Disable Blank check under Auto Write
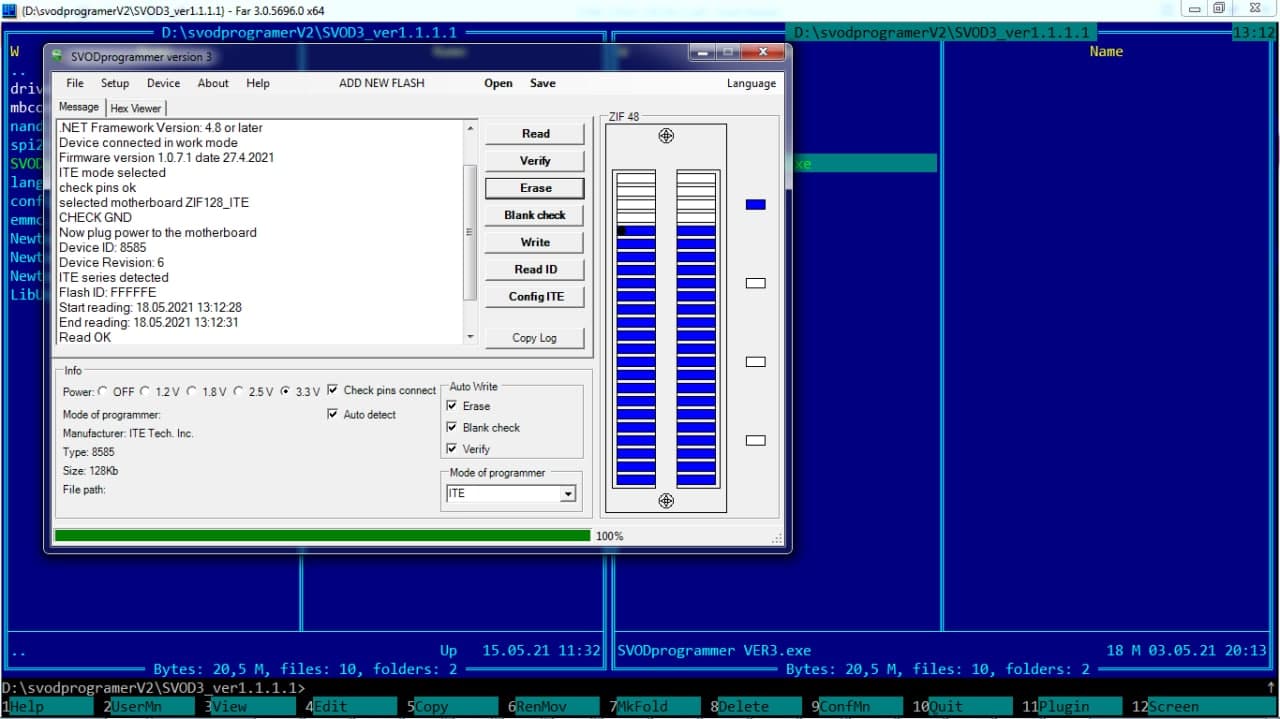1280x719 pixels. point(451,427)
